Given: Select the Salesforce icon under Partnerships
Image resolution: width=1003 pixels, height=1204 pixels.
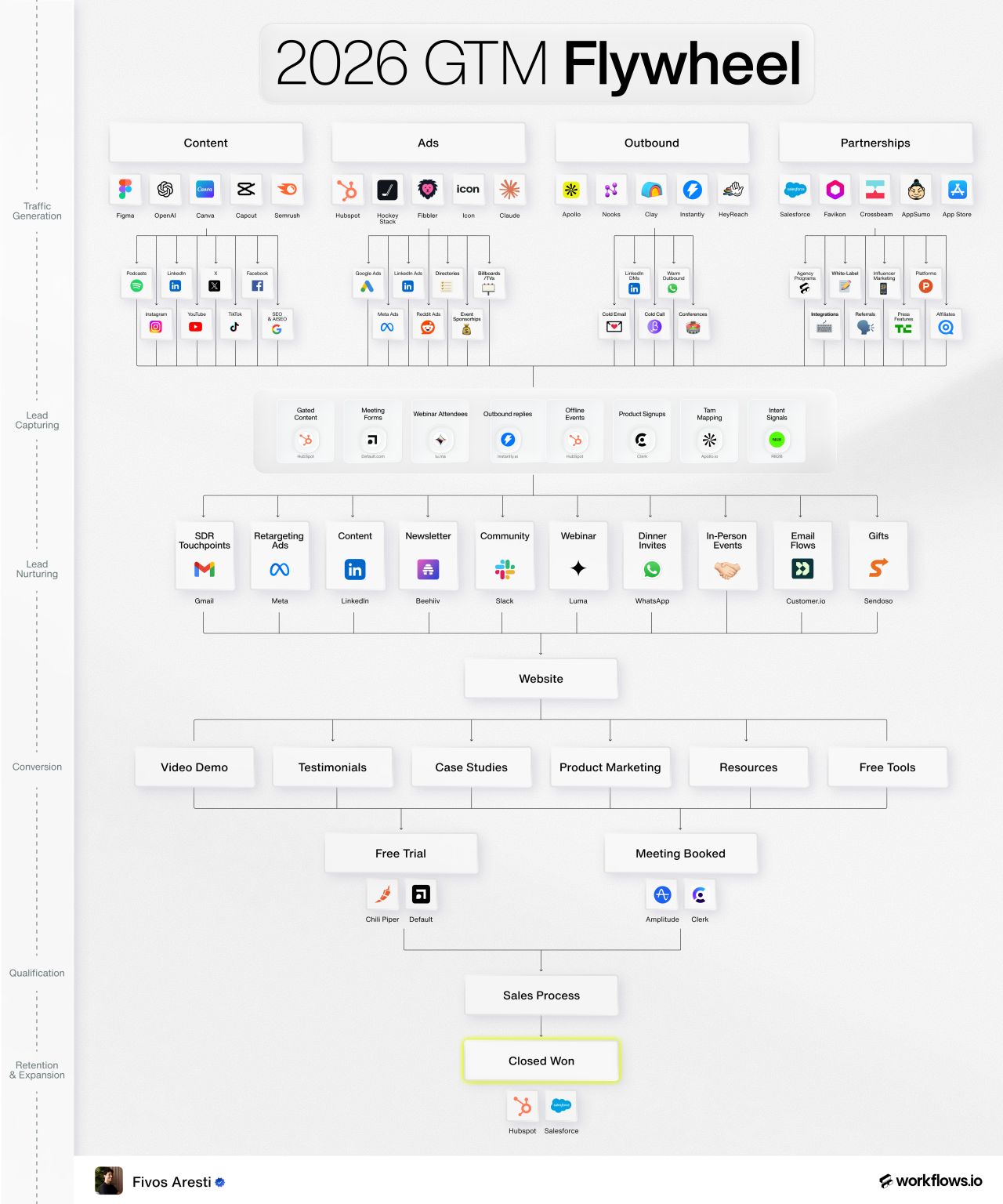Looking at the screenshot, I should point(795,190).
